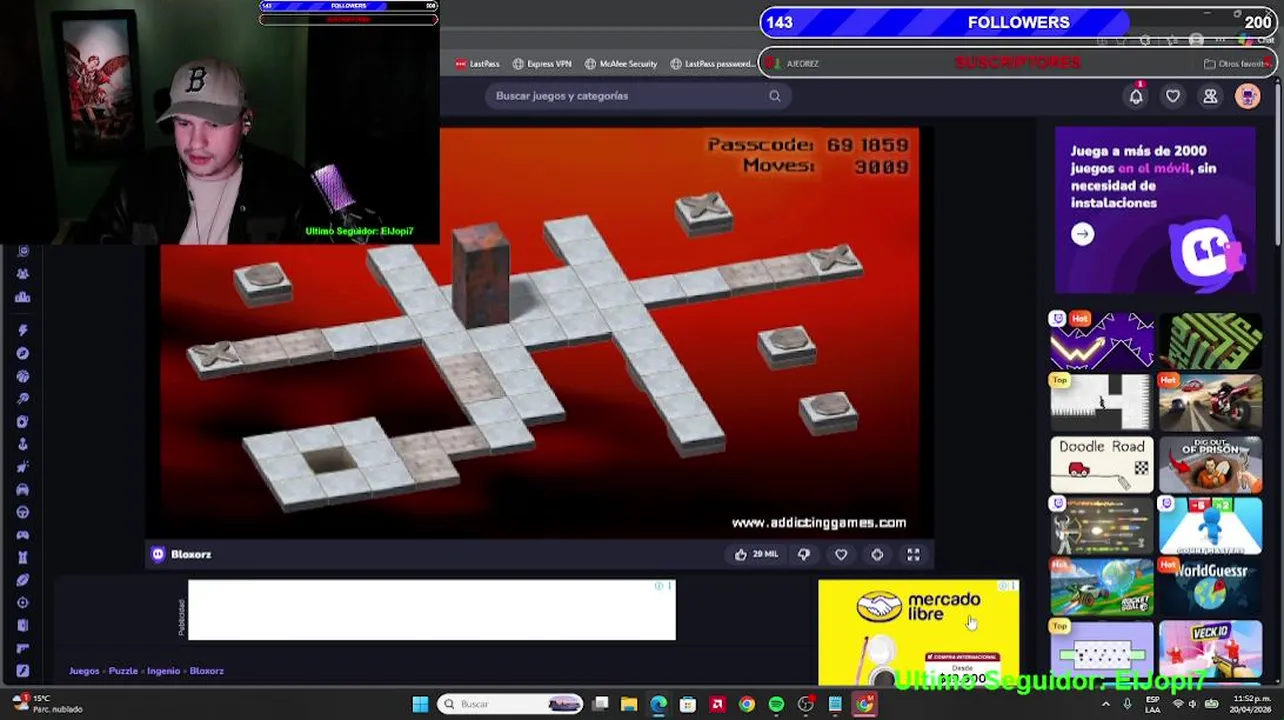Switch the ESP LAA keyboard language indicator

coord(1153,704)
